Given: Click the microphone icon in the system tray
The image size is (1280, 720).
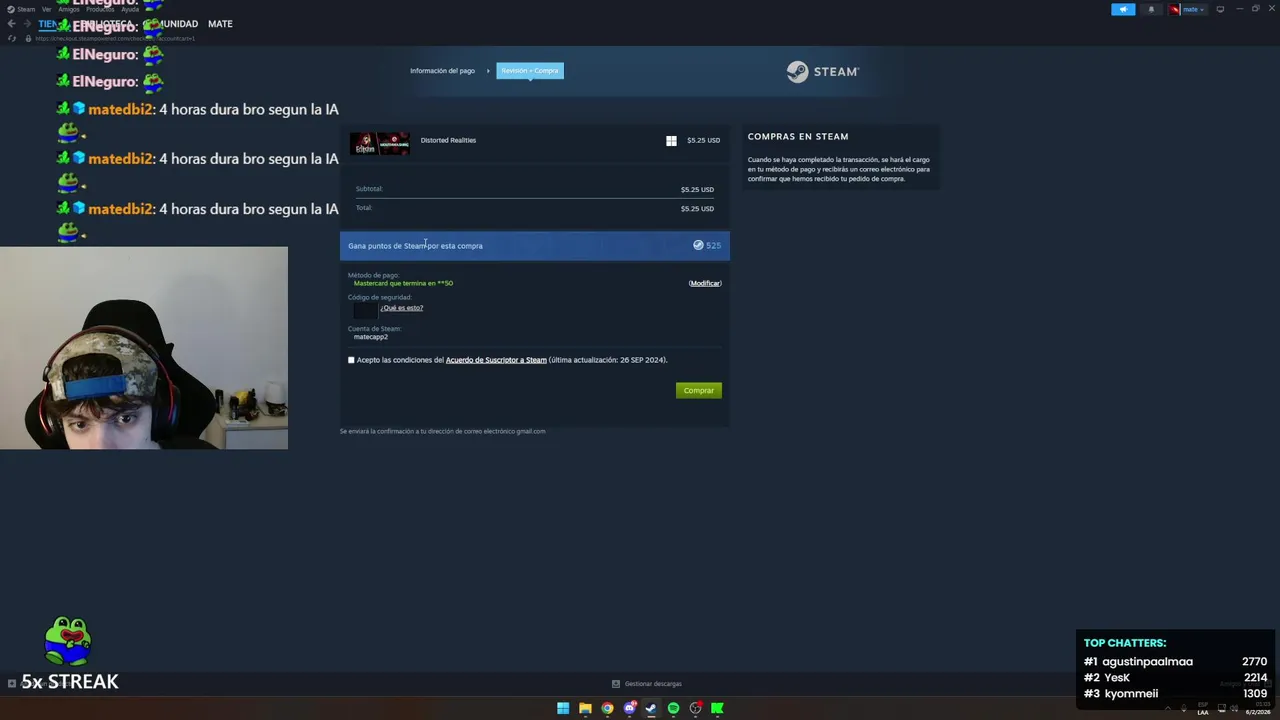Looking at the screenshot, I should coord(1183,708).
